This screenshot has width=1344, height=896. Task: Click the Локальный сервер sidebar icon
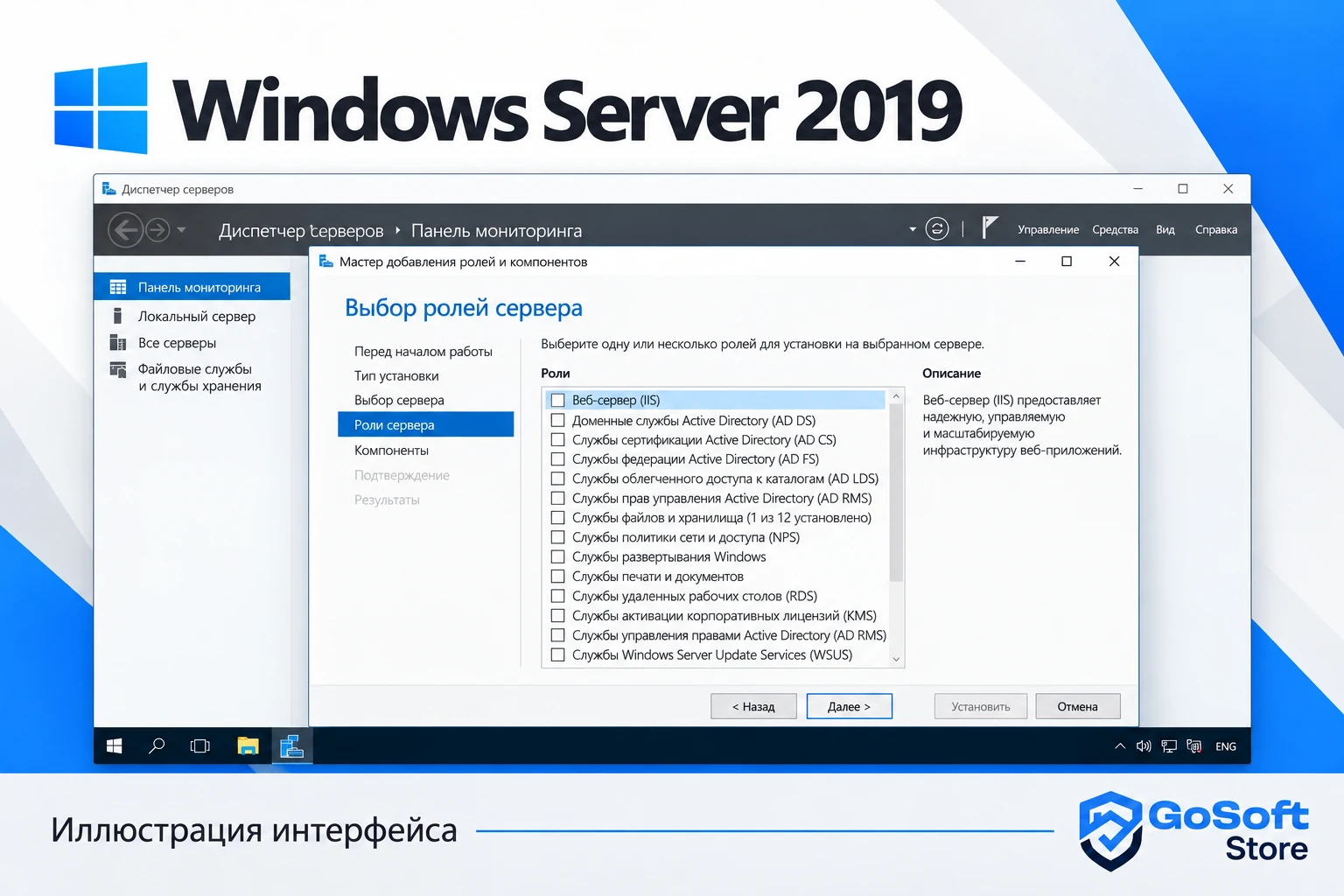point(117,316)
